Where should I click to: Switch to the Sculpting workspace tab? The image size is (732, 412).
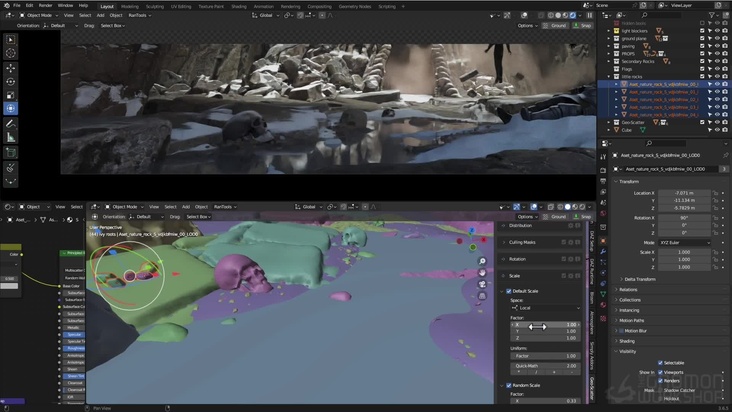(155, 7)
